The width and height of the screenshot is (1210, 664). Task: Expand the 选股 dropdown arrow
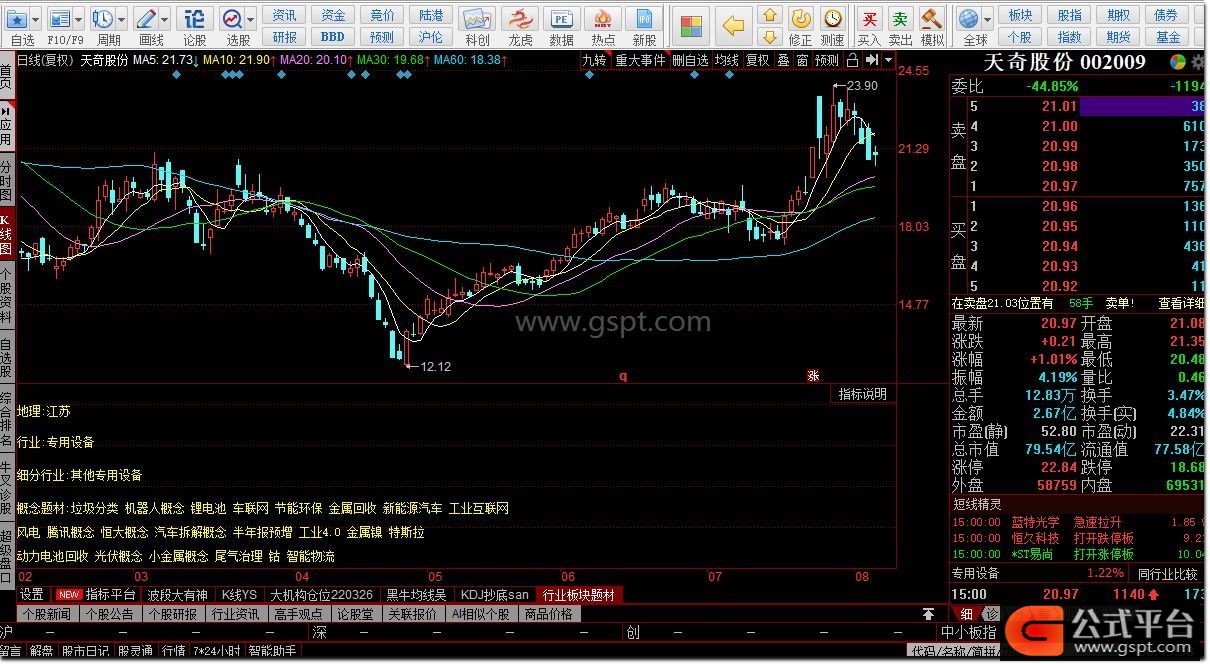pos(250,19)
